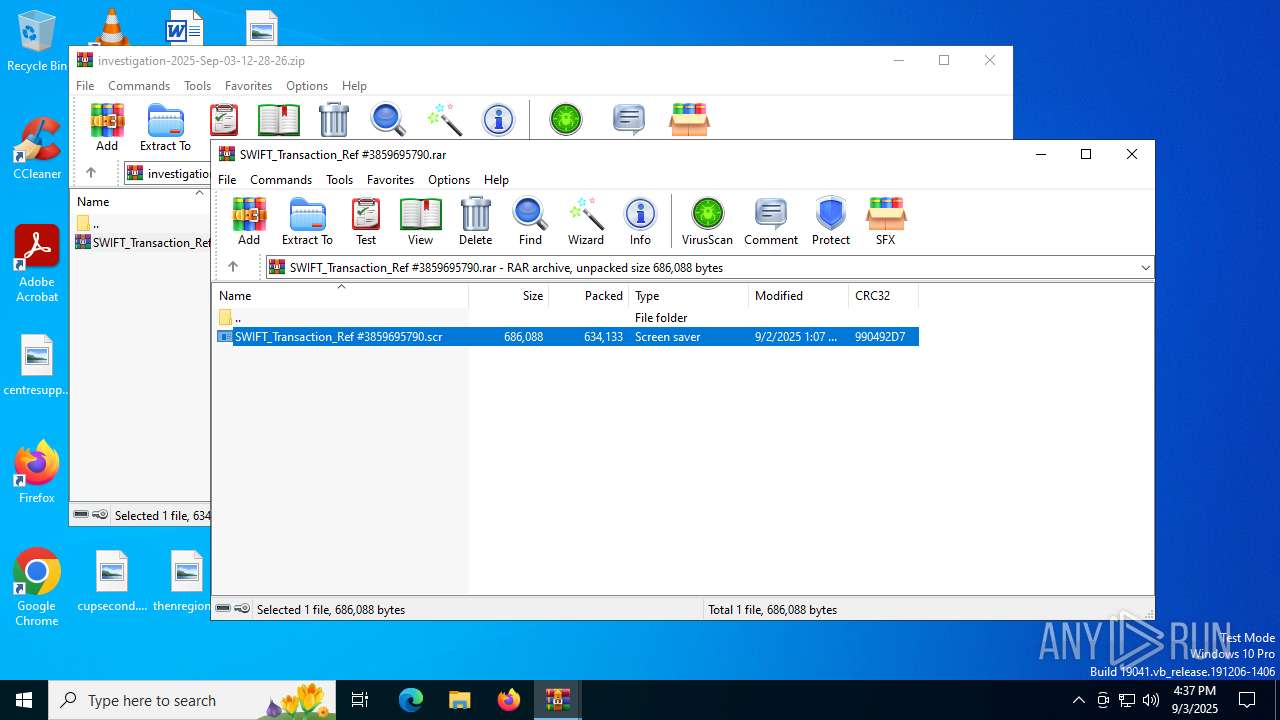Screen dimensions: 1280x720
Task: Show hidden system tray icons
Action: pos(1078,700)
